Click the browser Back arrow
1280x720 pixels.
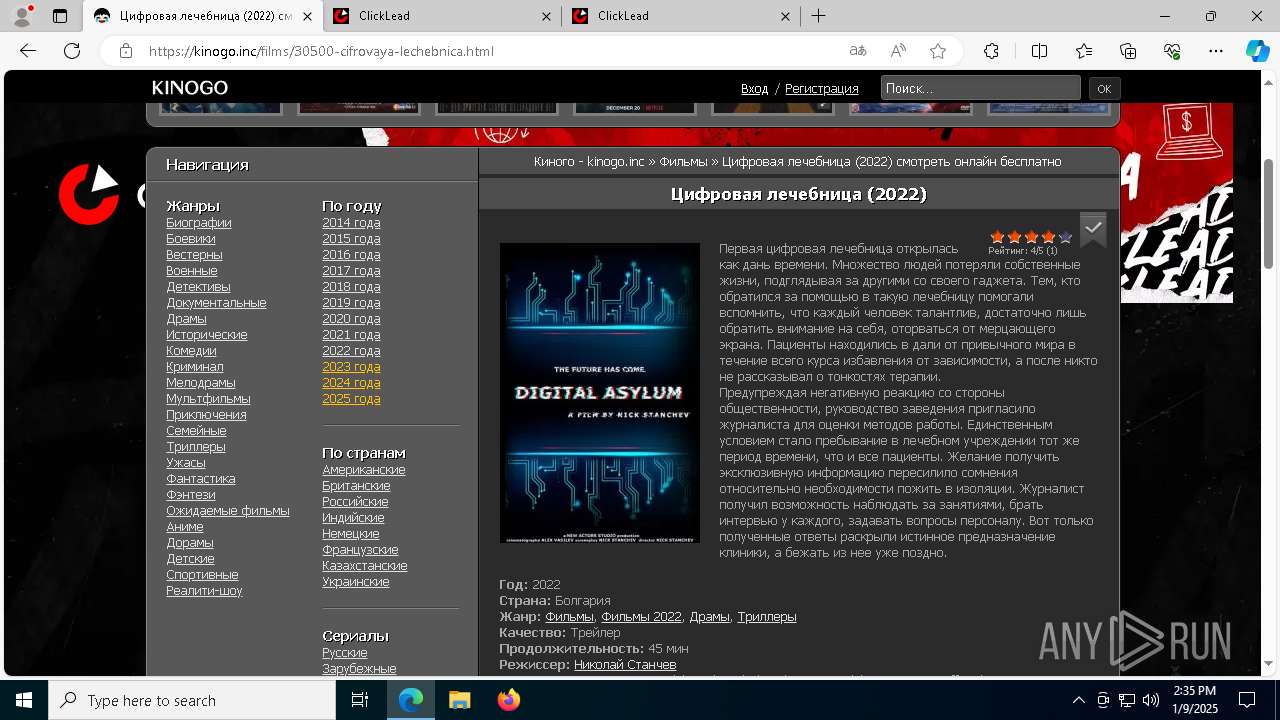(28, 51)
